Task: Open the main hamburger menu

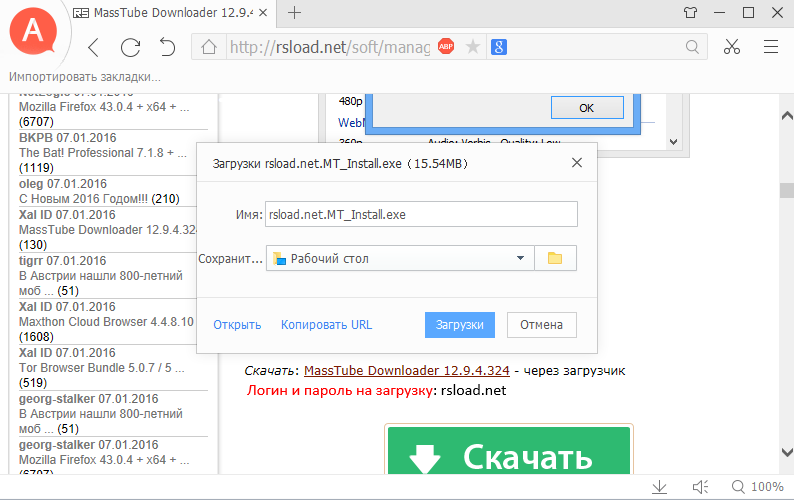Action: 771,47
